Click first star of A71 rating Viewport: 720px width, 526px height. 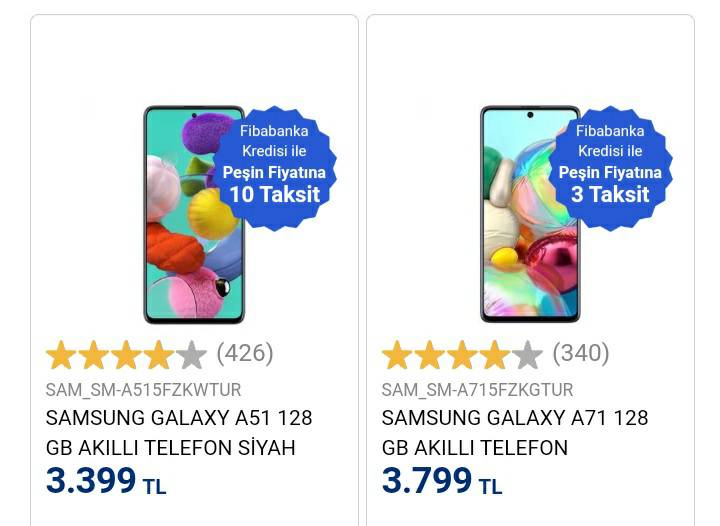[397, 354]
